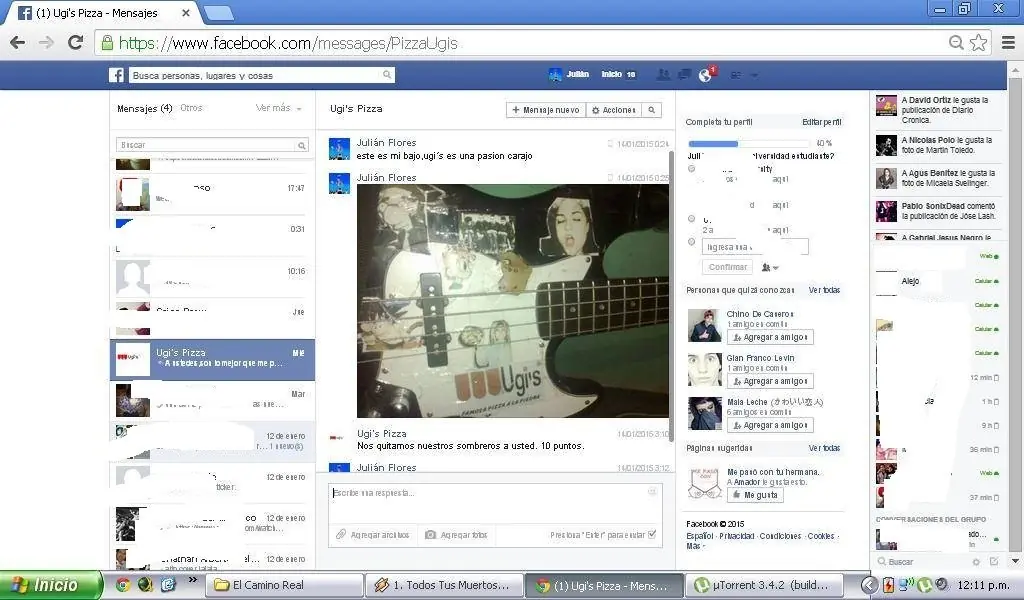Viewport: 1024px width, 600px height.
Task: Click Inicio link in the Facebook top bar
Action: coord(611,74)
